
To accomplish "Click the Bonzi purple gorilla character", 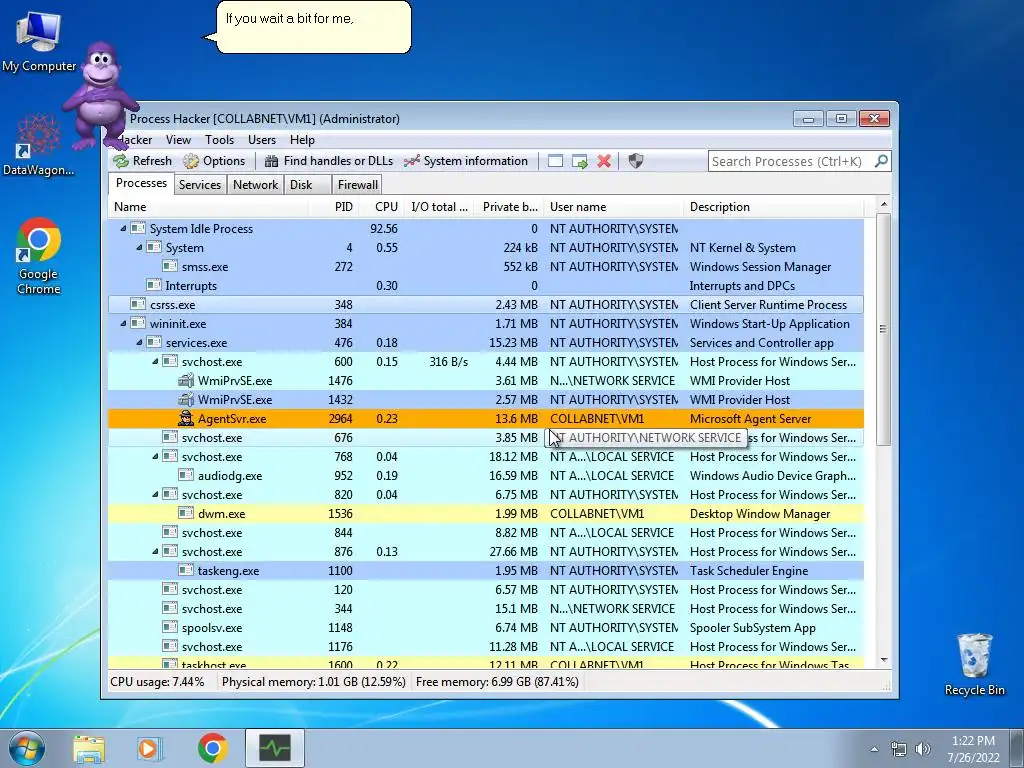I will pyautogui.click(x=100, y=96).
